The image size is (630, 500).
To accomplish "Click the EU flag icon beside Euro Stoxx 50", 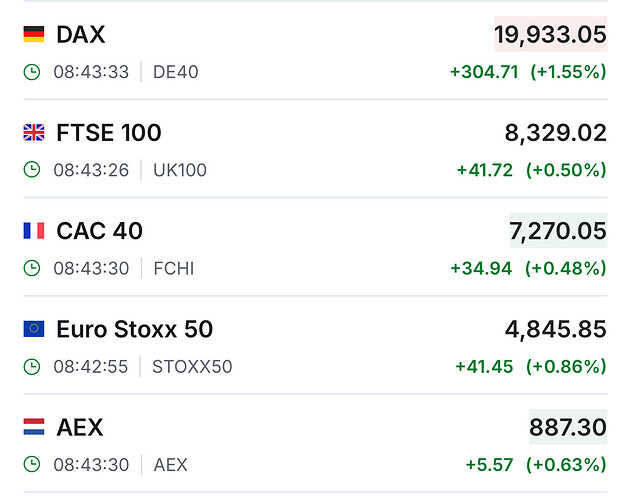I will (34, 329).
